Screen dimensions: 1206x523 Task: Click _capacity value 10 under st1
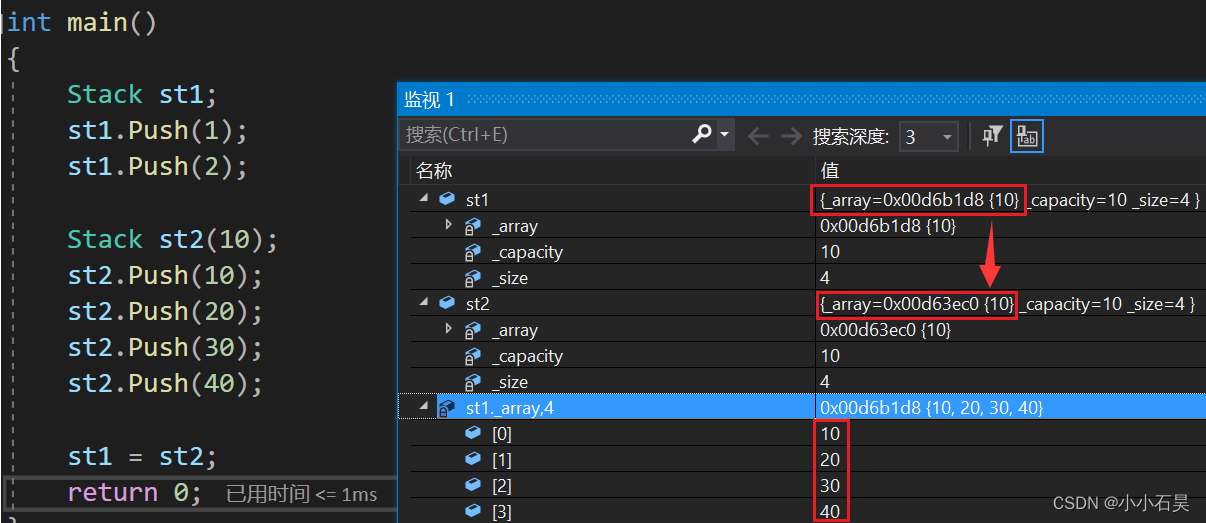[x=830, y=252]
